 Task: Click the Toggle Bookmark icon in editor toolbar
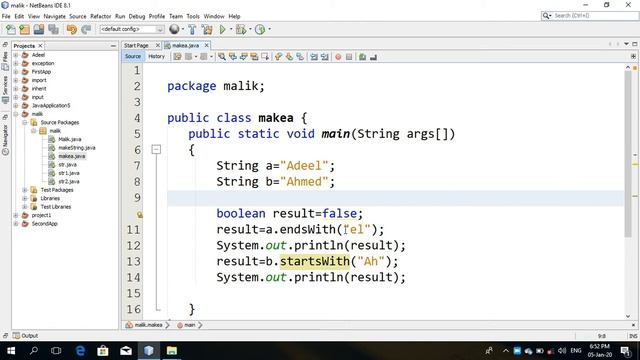click(x=300, y=57)
